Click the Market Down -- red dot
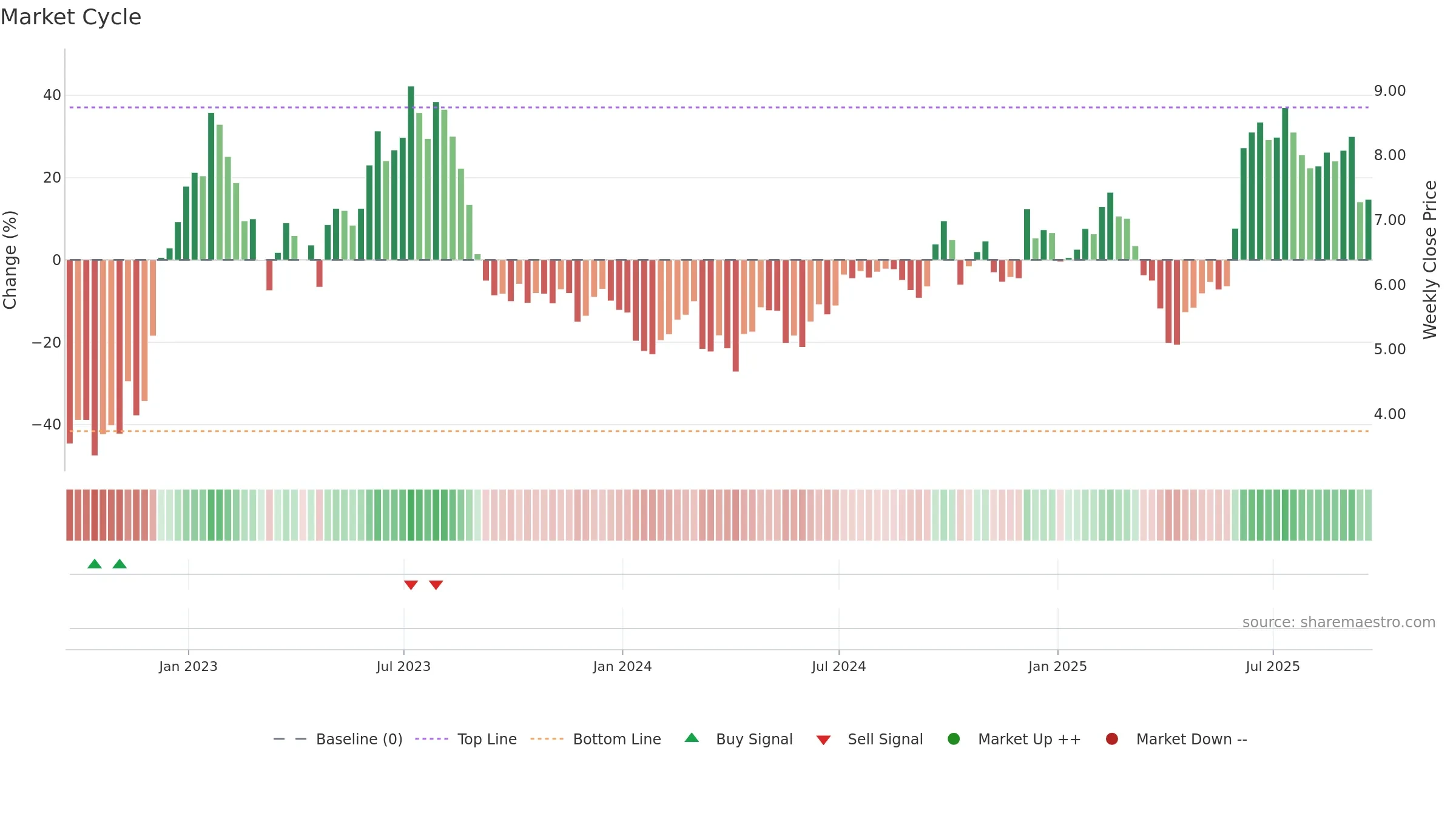1456x819 pixels. pyautogui.click(x=1112, y=739)
